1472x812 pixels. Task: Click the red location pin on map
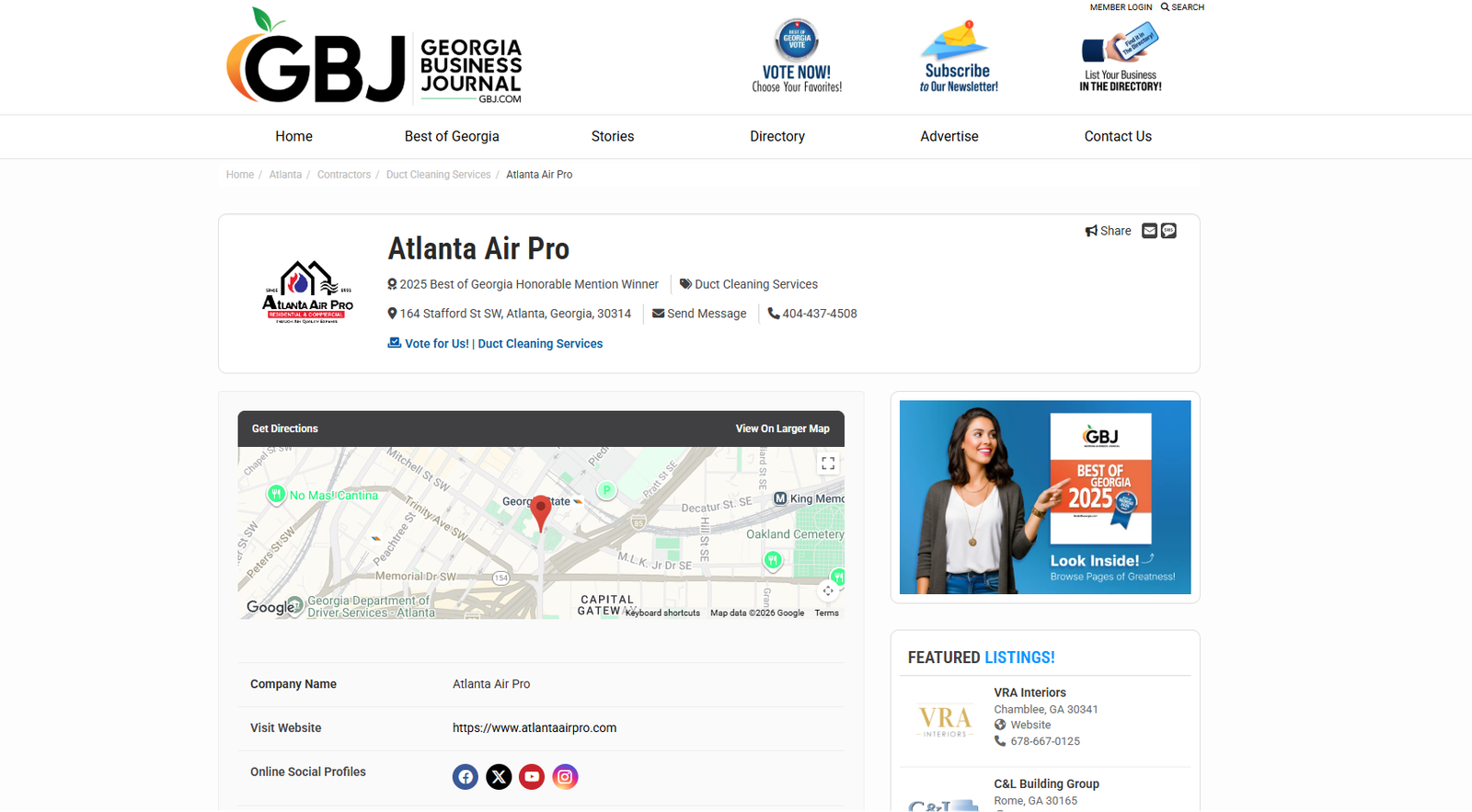541,513
